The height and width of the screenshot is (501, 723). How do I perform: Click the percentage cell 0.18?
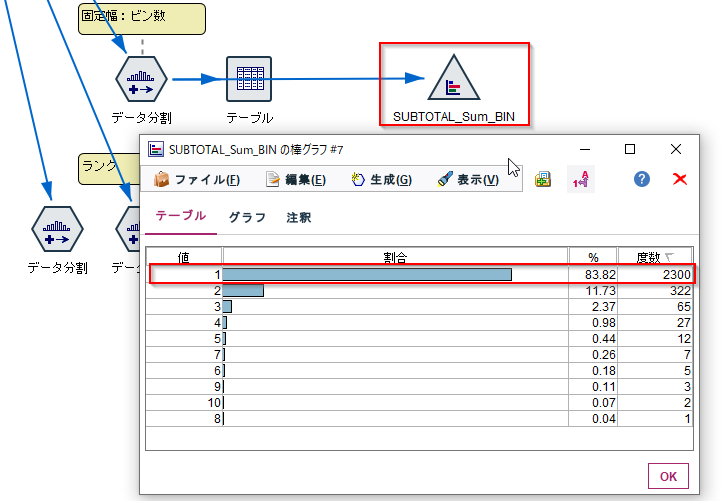pyautogui.click(x=593, y=371)
